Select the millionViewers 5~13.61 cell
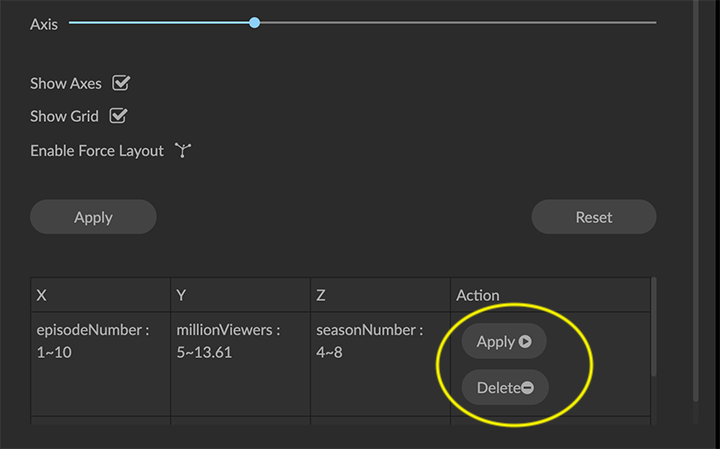The width and height of the screenshot is (720, 449). pos(228,341)
